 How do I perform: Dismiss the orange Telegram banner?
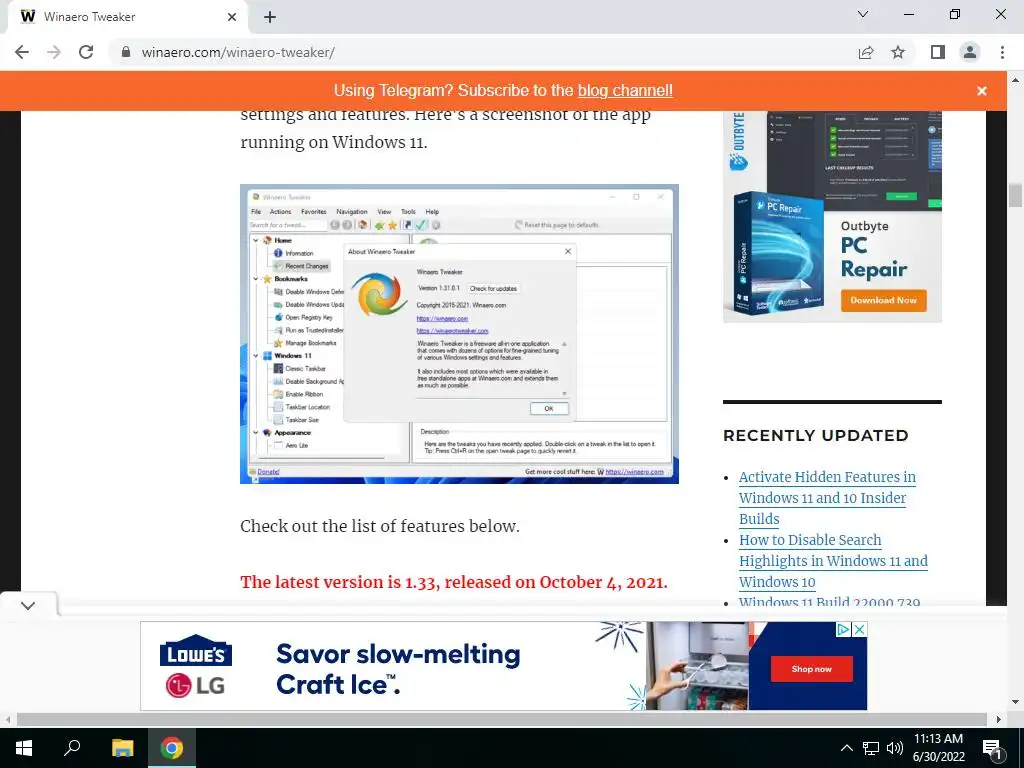pyautogui.click(x=982, y=91)
